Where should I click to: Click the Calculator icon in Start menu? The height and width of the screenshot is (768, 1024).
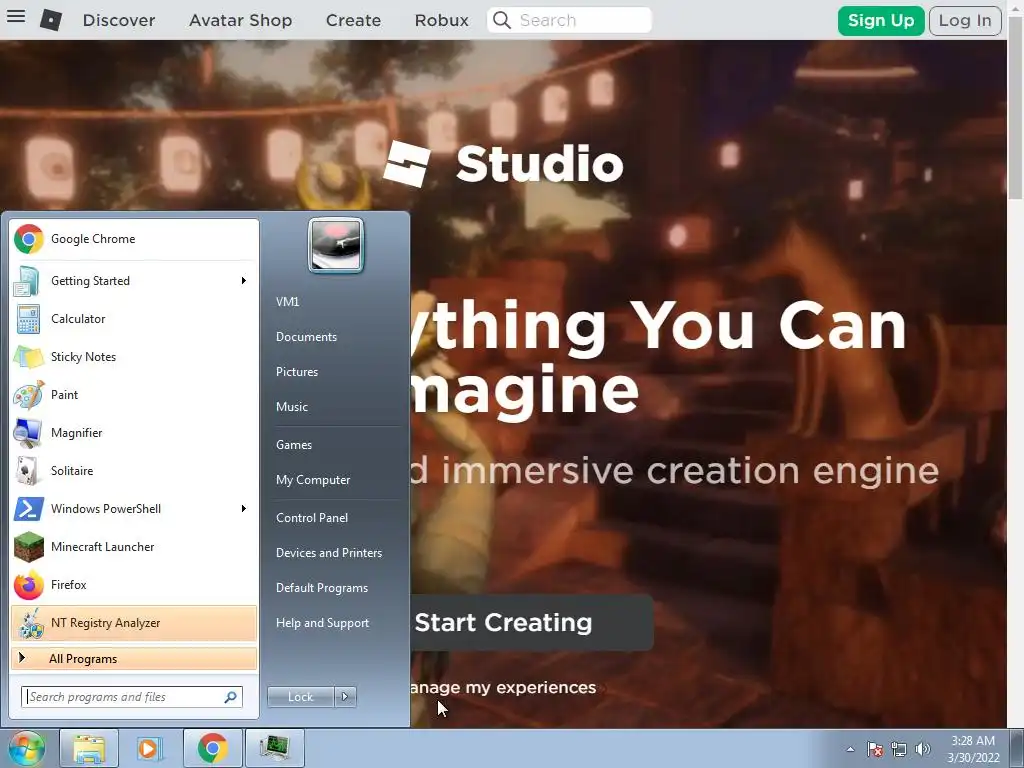point(28,319)
